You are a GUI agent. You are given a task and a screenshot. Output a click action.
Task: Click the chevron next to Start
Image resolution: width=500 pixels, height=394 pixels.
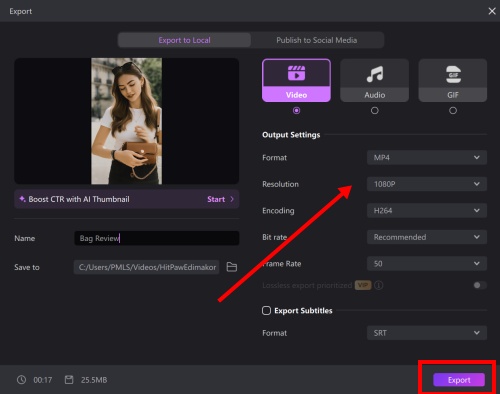(x=232, y=199)
